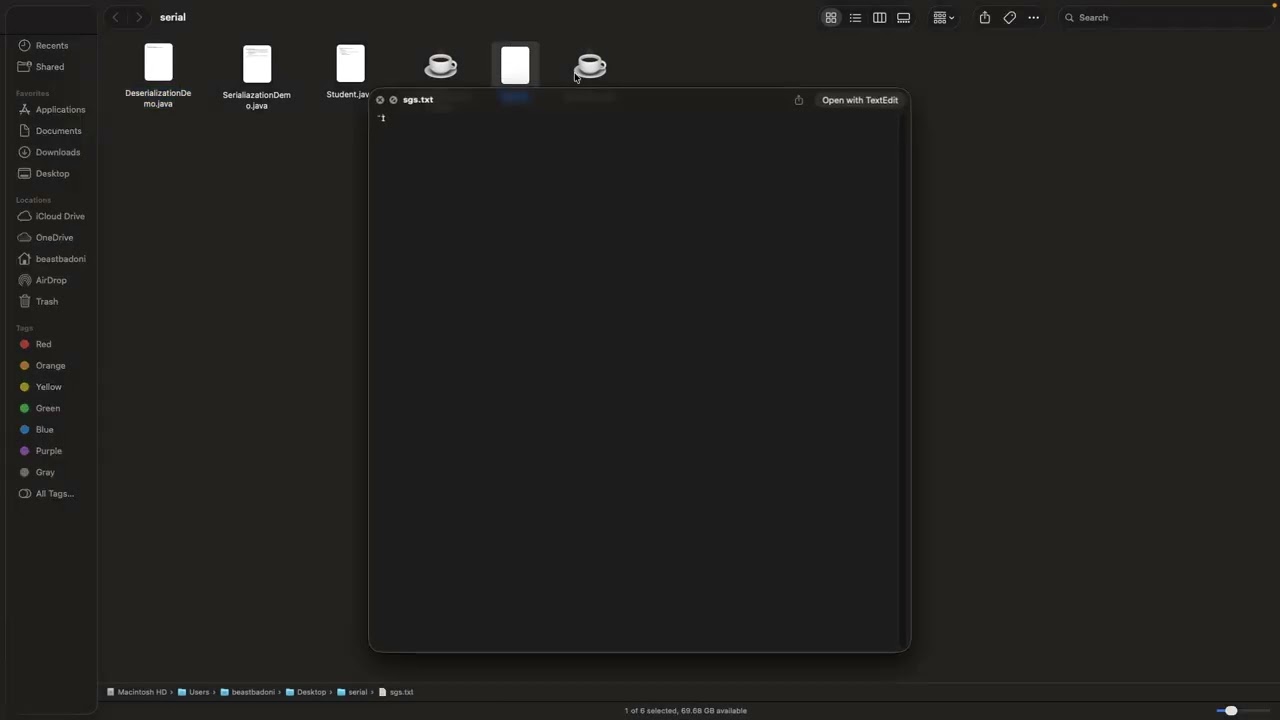Select DeserializationDemo.java file icon

[x=158, y=62]
